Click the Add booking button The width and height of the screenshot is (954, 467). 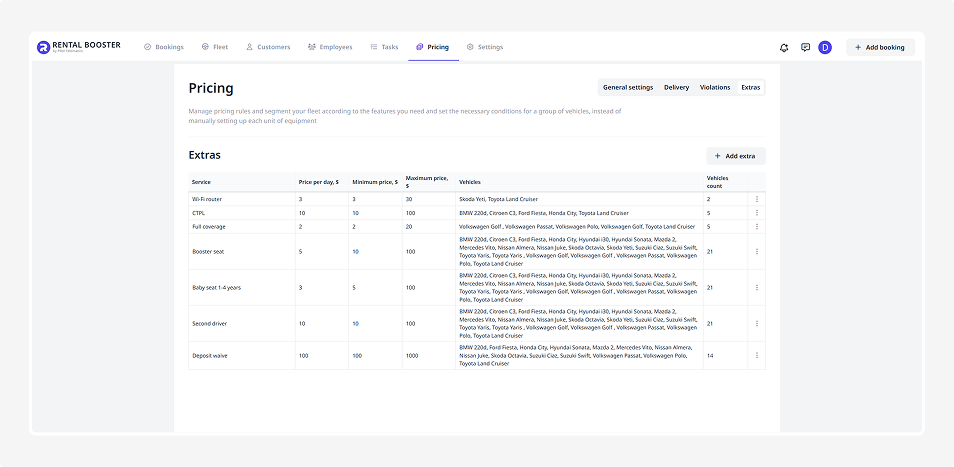coord(880,47)
